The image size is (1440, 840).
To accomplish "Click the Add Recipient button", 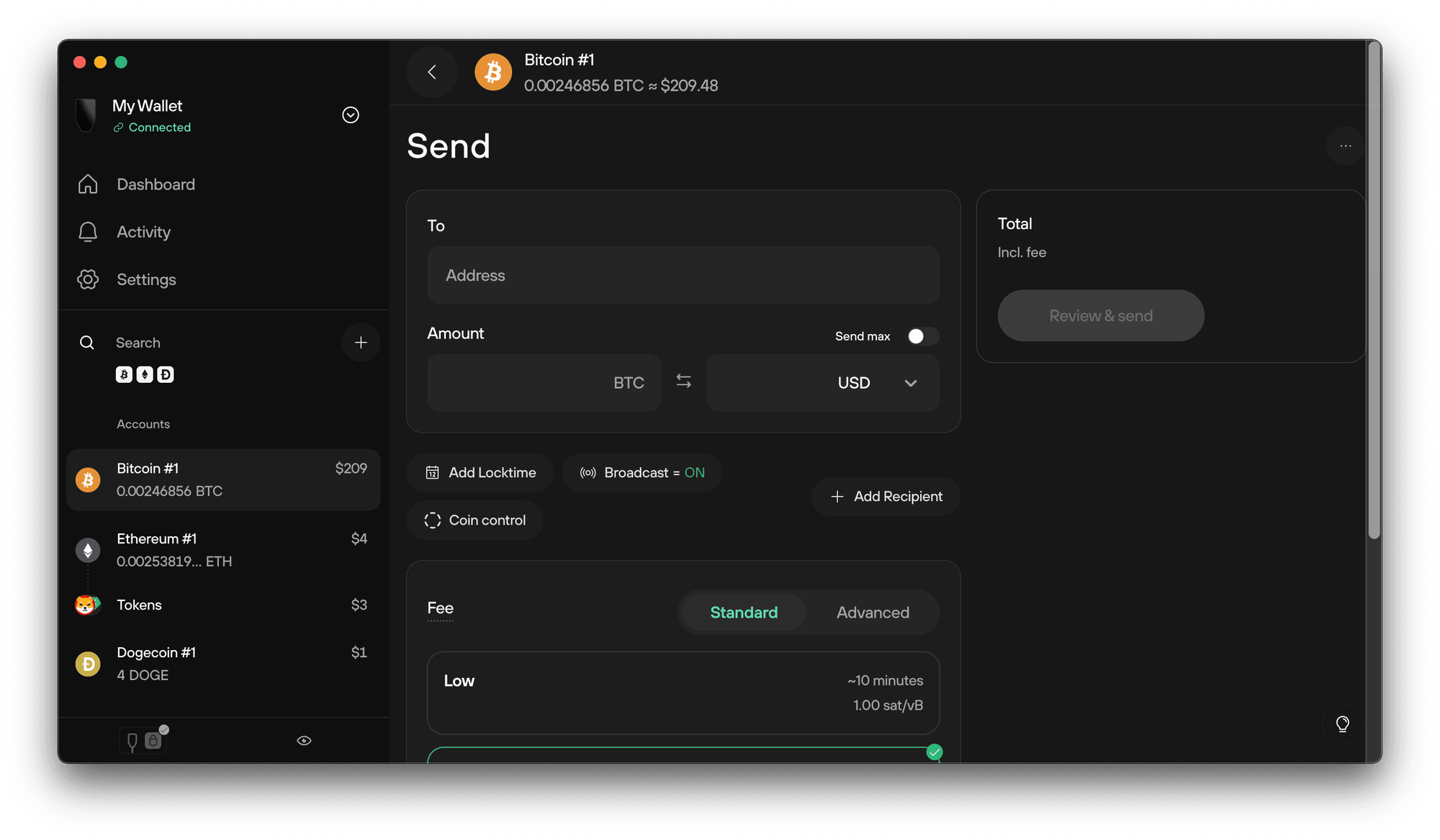I will (x=886, y=497).
